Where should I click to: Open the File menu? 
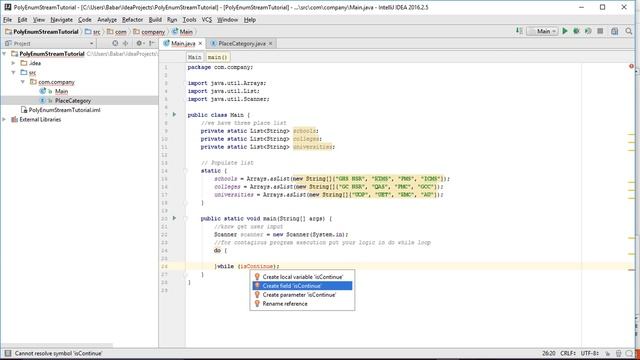pyautogui.click(x=7, y=20)
